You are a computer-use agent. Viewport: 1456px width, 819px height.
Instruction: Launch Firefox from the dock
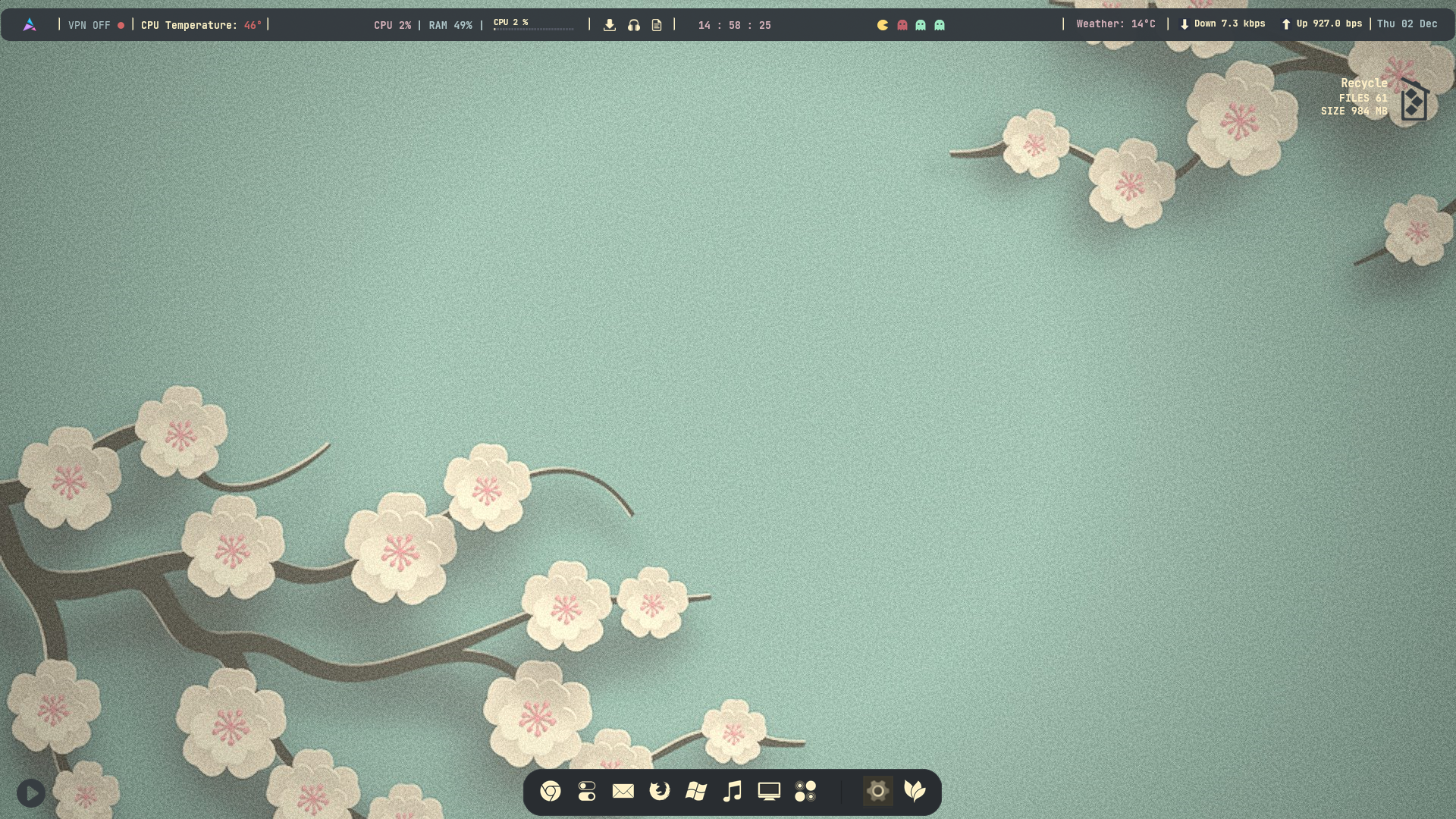pos(660,792)
